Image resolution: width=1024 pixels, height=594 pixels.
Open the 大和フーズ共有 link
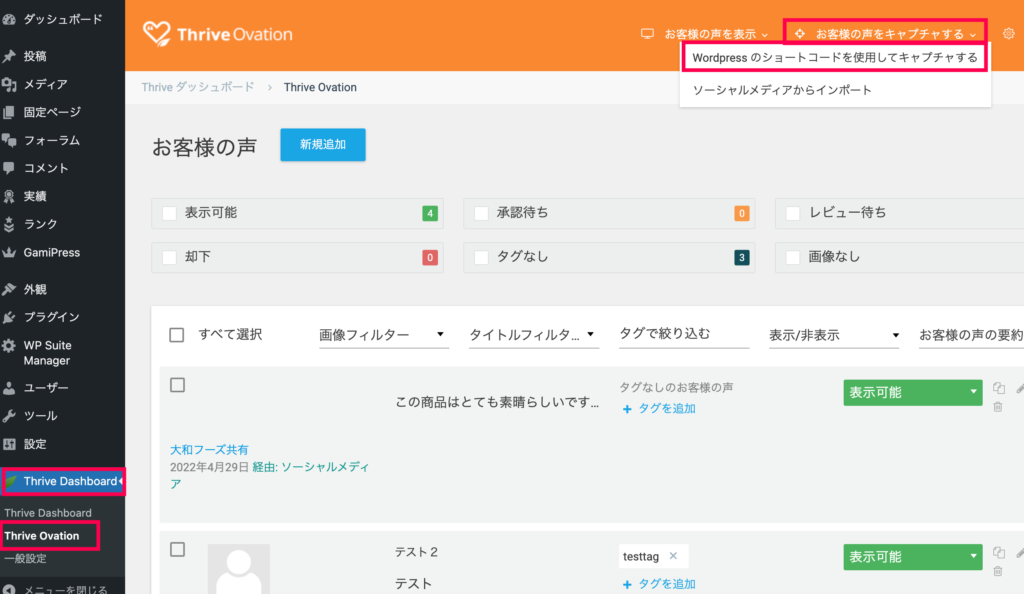coord(209,450)
